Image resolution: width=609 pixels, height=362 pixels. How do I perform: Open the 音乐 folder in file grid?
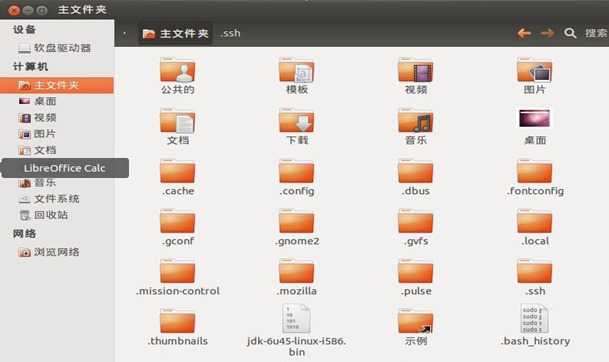click(416, 126)
